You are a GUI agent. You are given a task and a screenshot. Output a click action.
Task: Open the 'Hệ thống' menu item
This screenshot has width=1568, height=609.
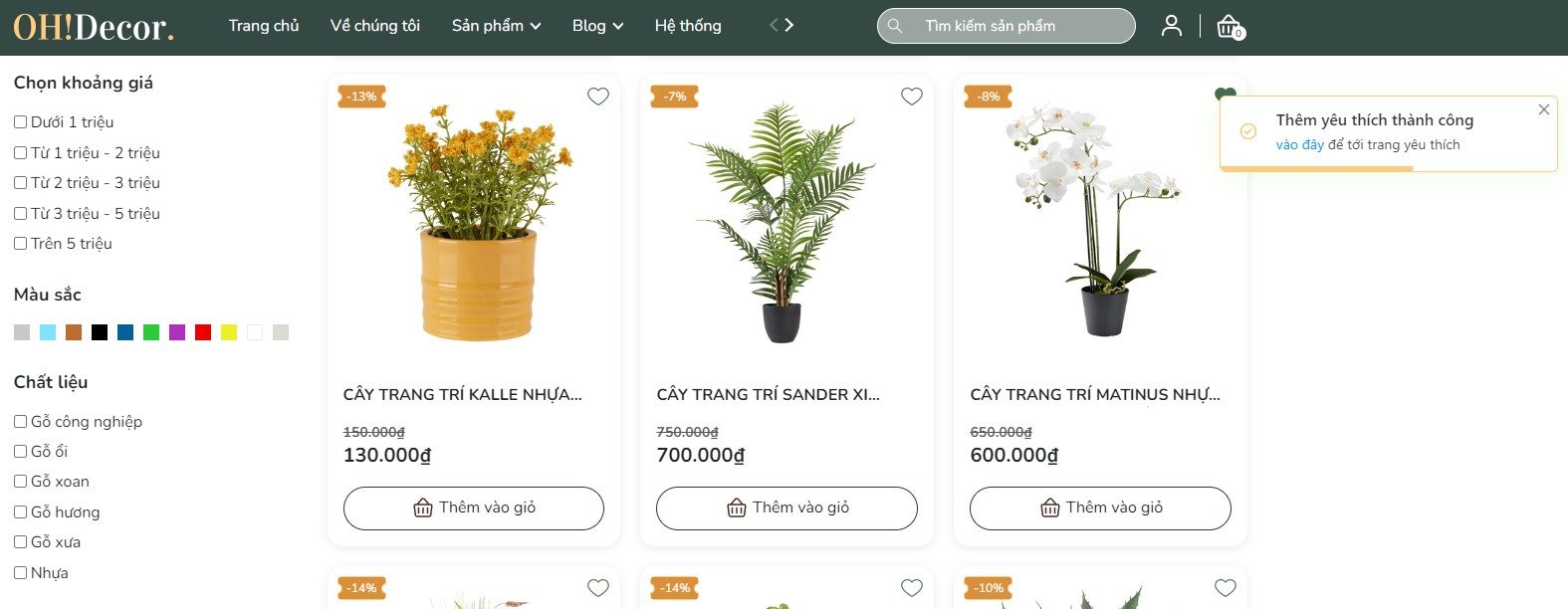click(688, 26)
